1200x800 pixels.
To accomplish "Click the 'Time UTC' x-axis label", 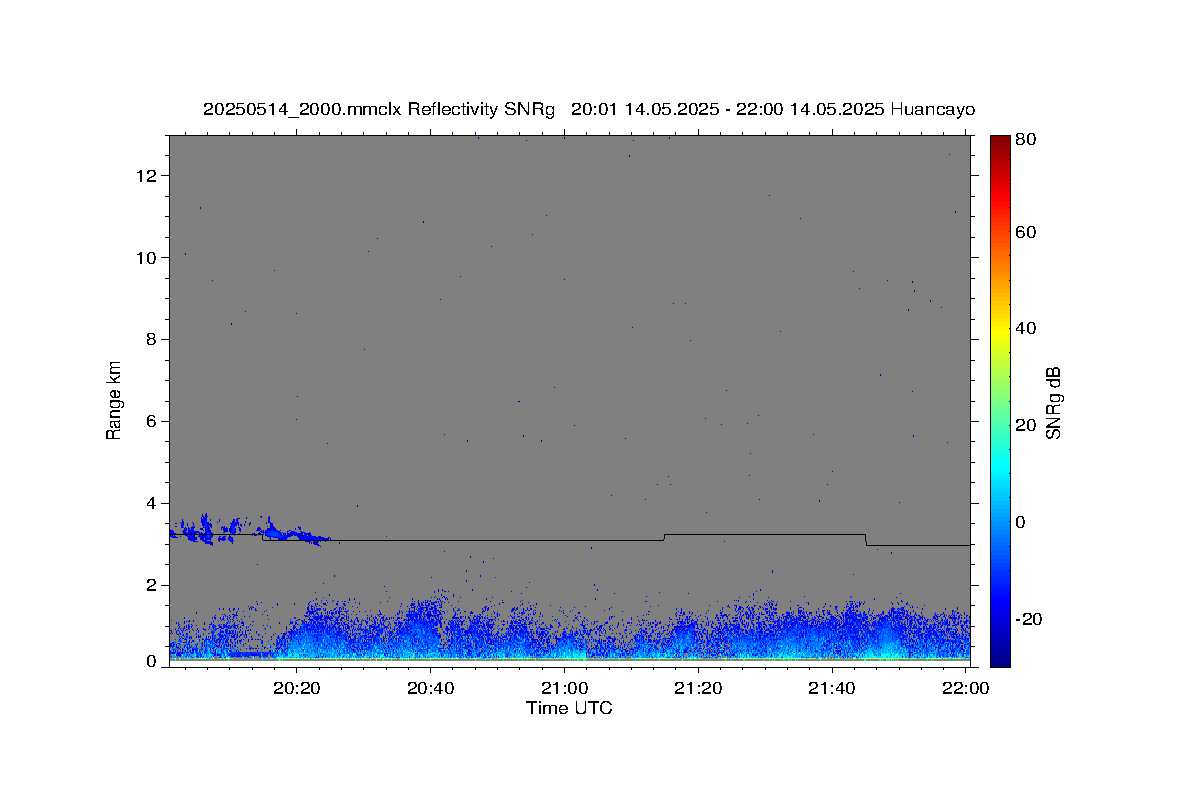I will coord(569,708).
